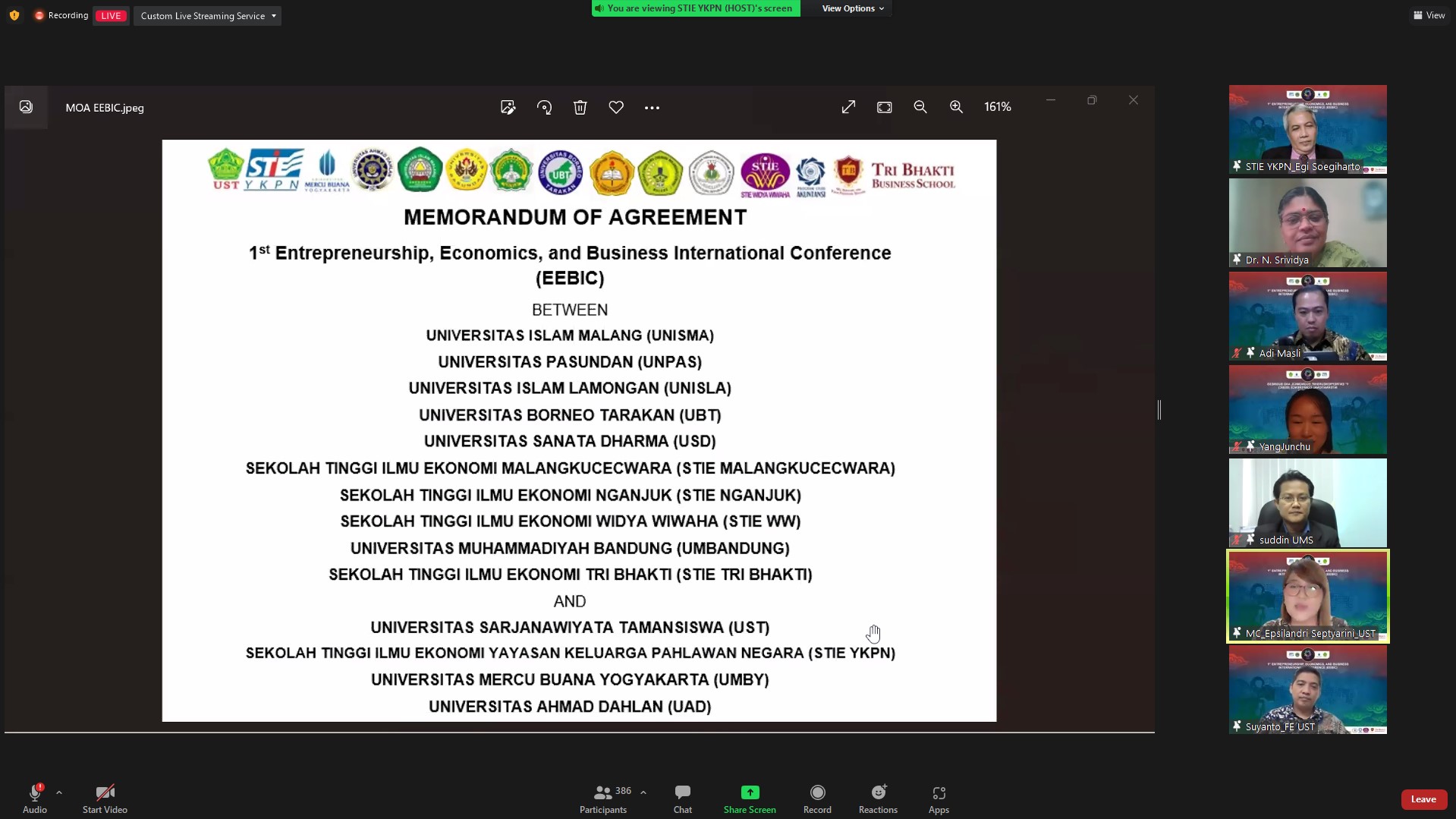Click the muted mic icon on YangJunchu's thumbnail

(x=1237, y=446)
